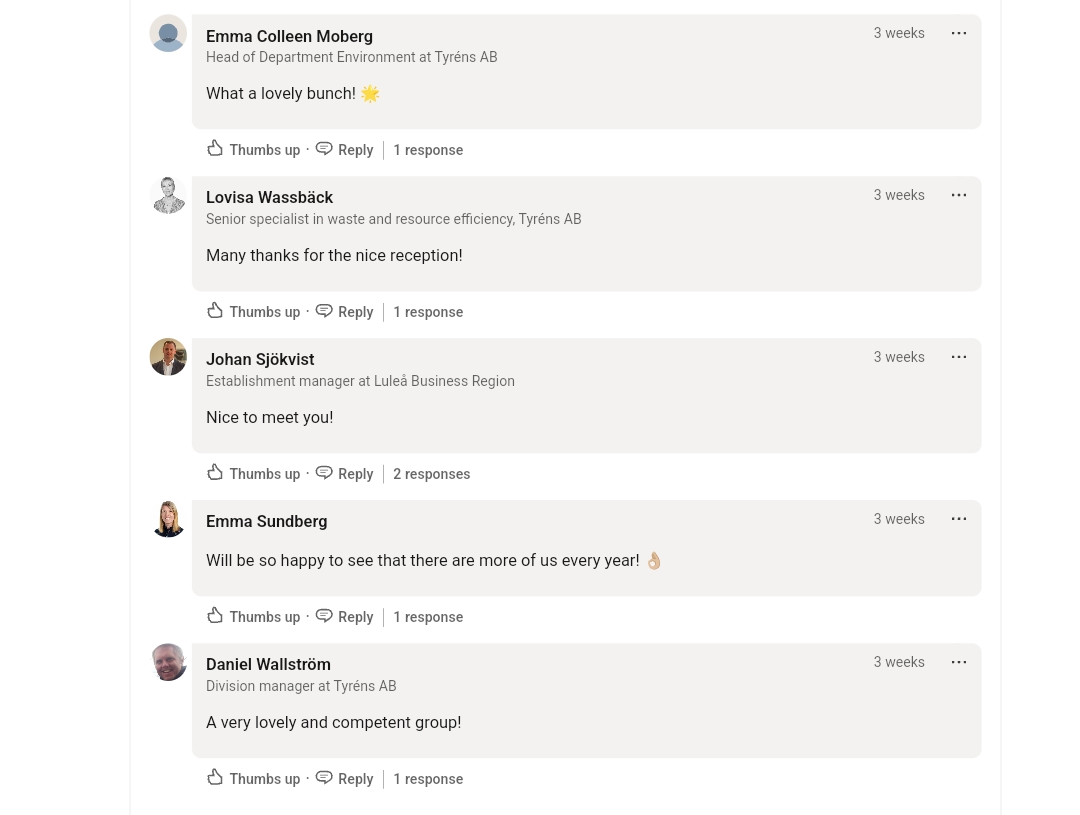The image size is (1080, 815).
Task: Reply to Daniel Wallström's comment
Action: click(344, 778)
